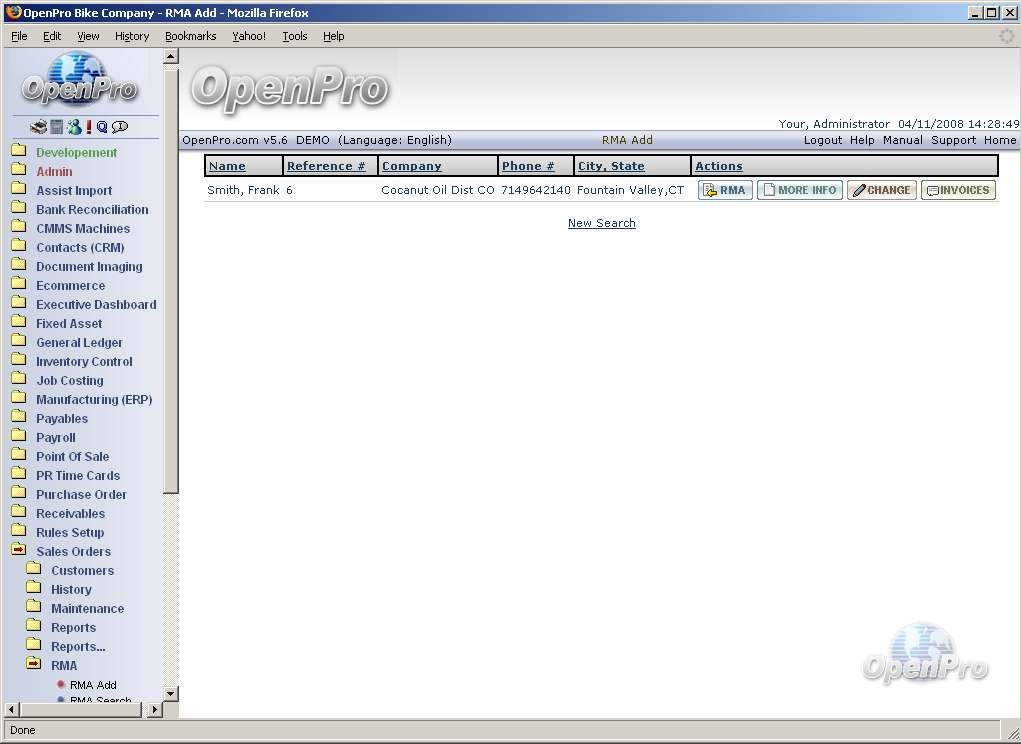Viewport: 1021px width, 744px height.
Task: Click the printer icon in sidebar toolbar
Action: tap(38, 127)
